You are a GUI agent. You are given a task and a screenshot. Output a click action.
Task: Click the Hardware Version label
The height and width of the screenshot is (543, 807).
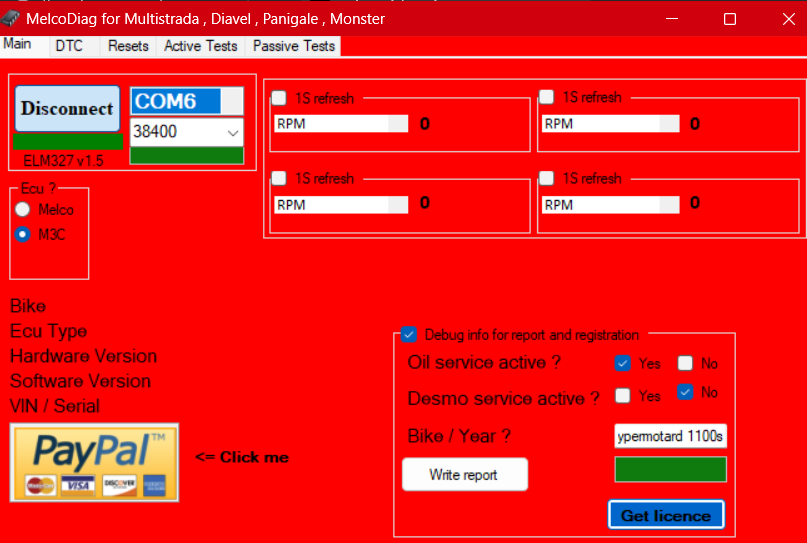[x=83, y=356]
